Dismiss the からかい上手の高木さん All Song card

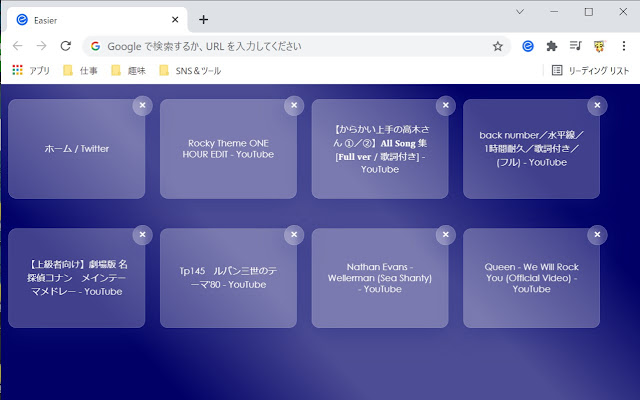(x=446, y=105)
